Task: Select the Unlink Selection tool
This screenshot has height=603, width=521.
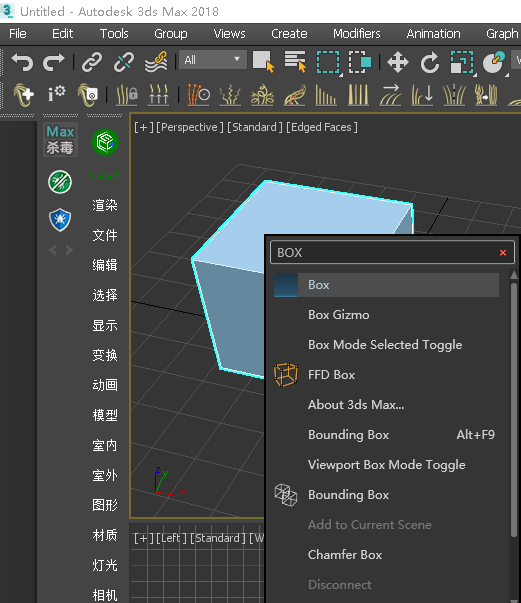Action: click(x=124, y=62)
